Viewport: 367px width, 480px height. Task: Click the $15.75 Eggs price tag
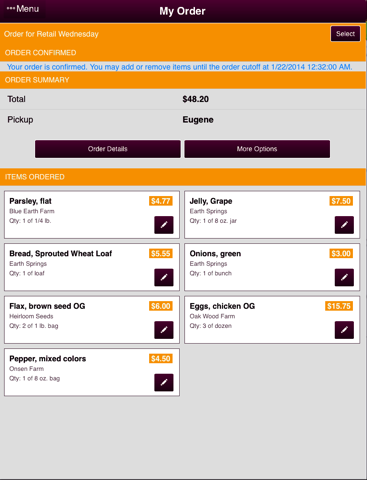click(339, 306)
